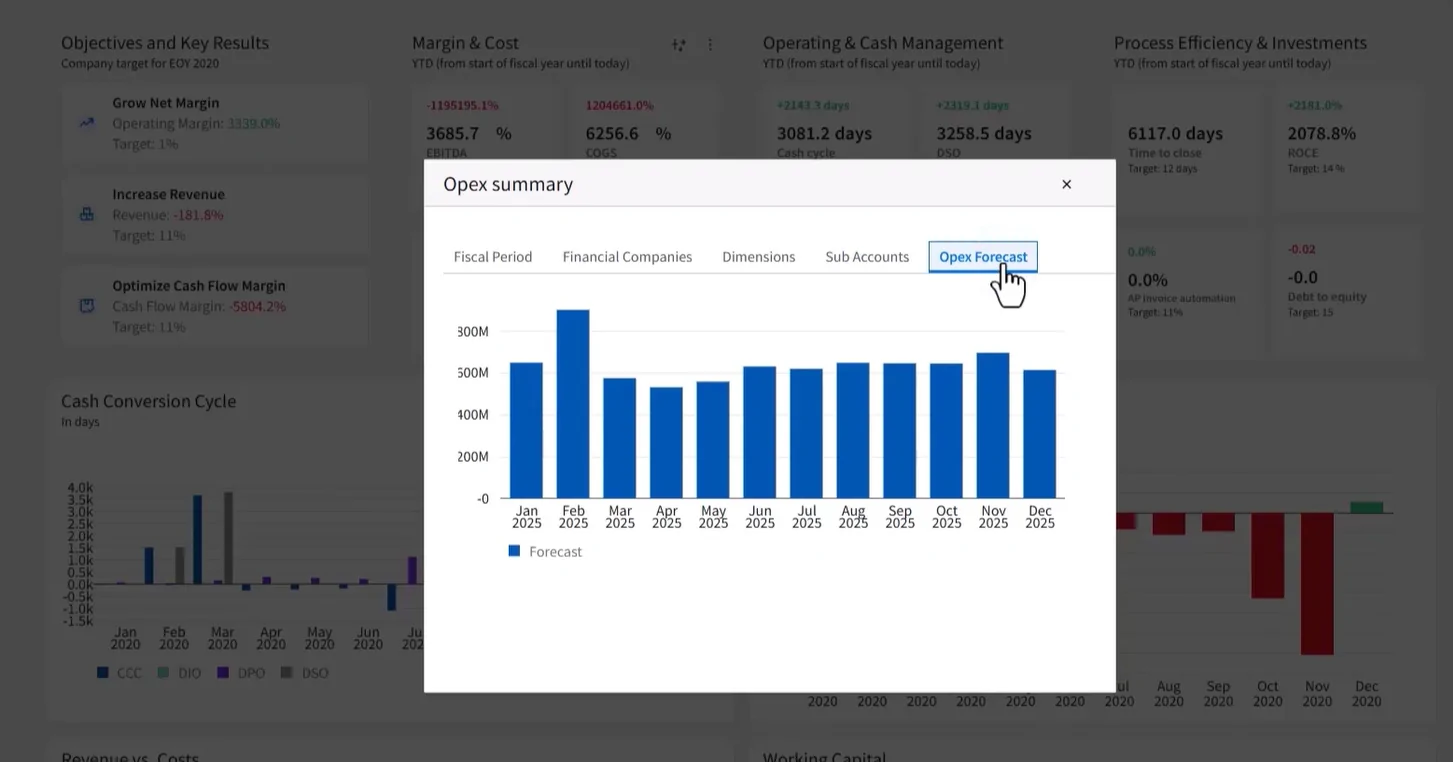Image resolution: width=1453 pixels, height=762 pixels.
Task: Click the Feb 2025 forecast bar
Action: (x=573, y=403)
